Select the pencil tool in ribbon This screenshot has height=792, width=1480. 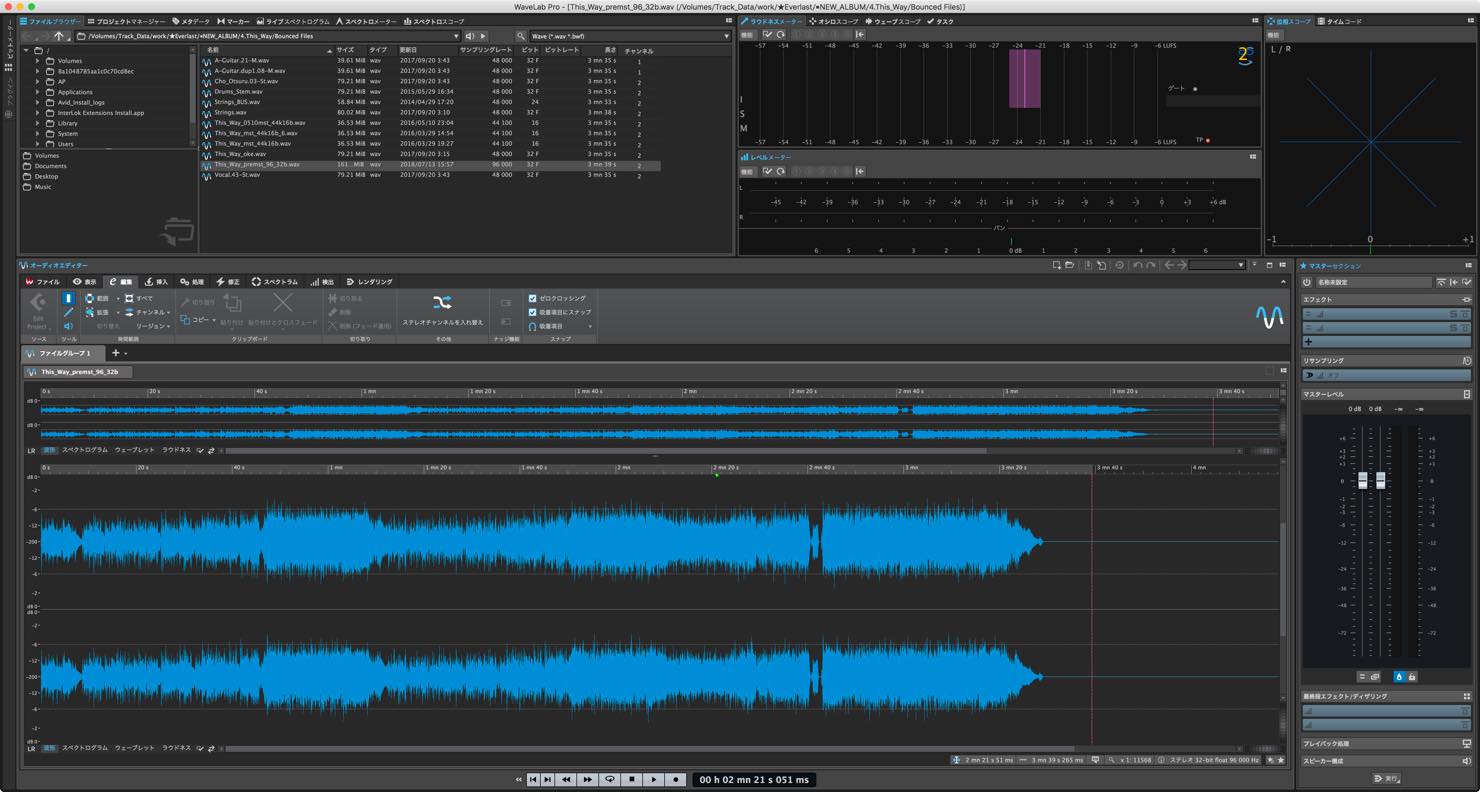point(68,313)
